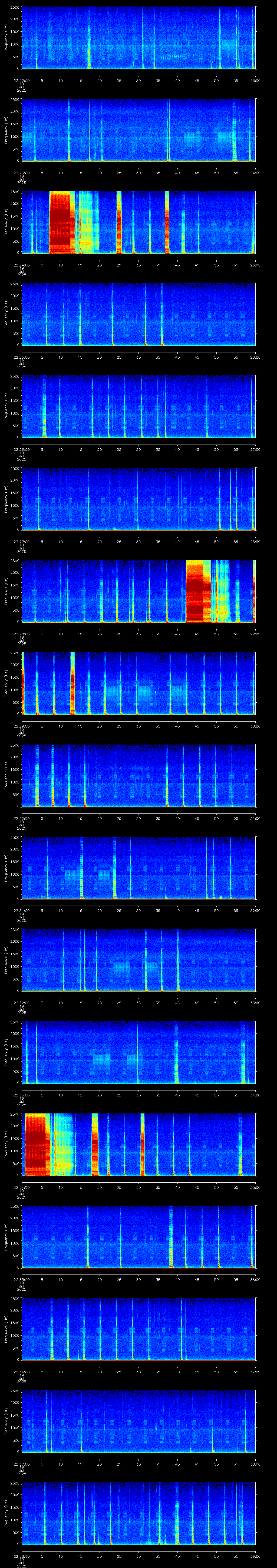Click the "22:22:00" start time label
The image size is (277, 1568).
[21, 80]
